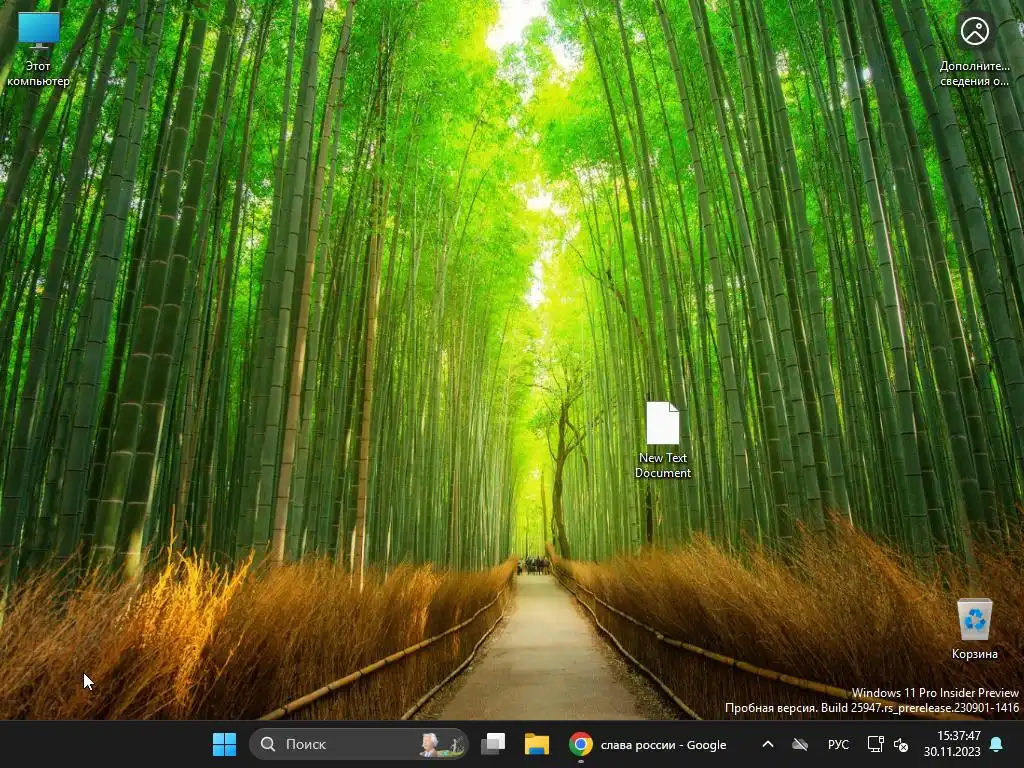Switch input language via the 'РУС' indicator
The height and width of the screenshot is (768, 1024).
pyautogui.click(x=838, y=744)
